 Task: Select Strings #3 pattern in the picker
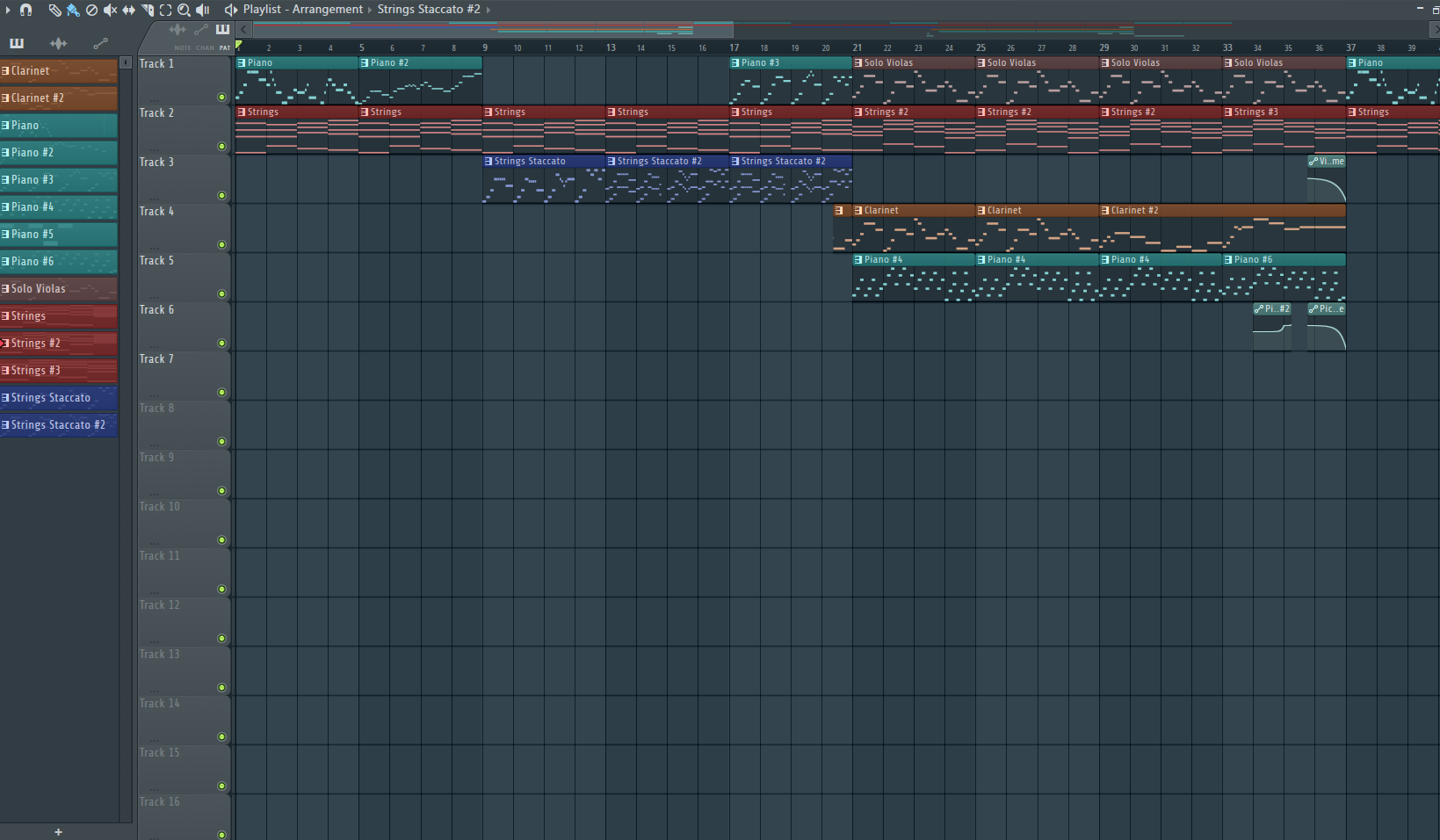coord(59,370)
